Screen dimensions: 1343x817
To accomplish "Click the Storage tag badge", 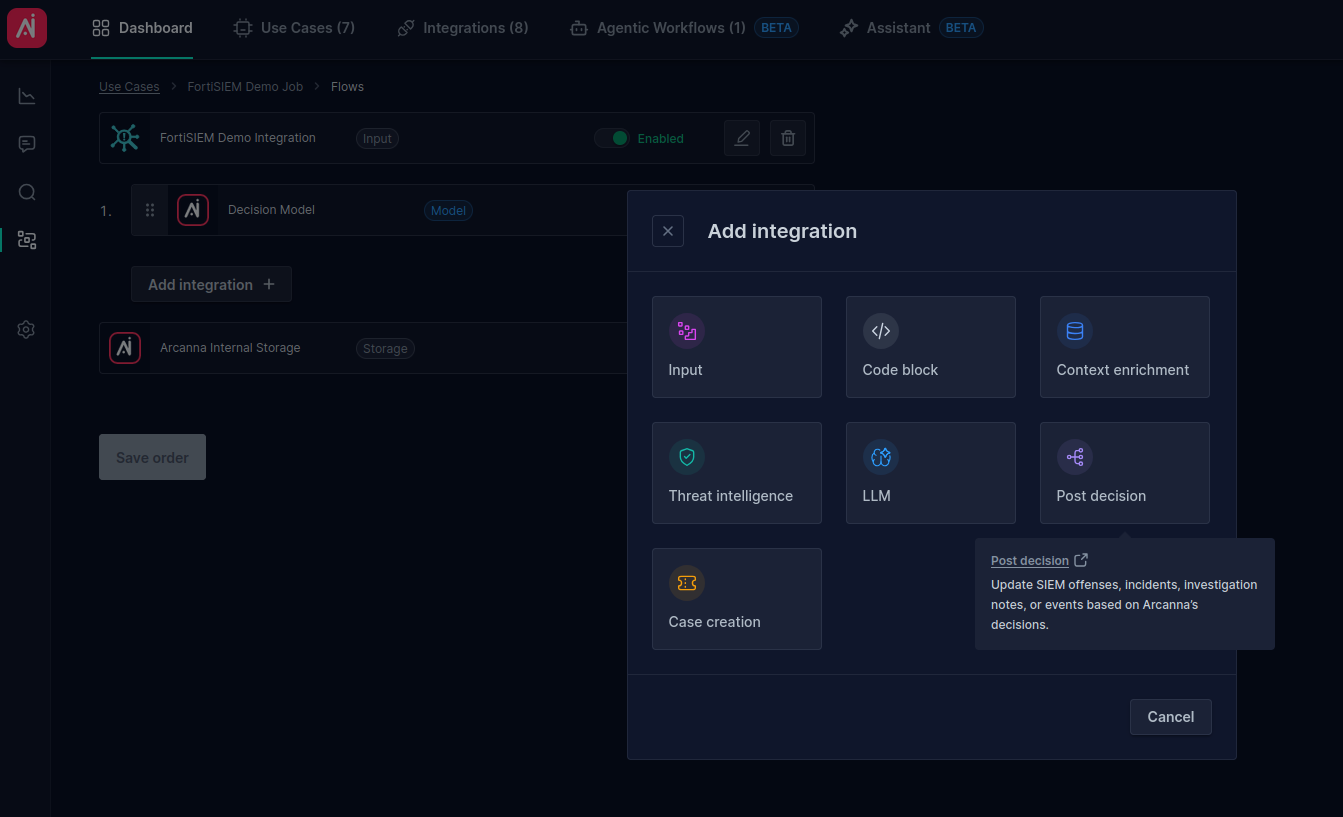I will 385,349.
